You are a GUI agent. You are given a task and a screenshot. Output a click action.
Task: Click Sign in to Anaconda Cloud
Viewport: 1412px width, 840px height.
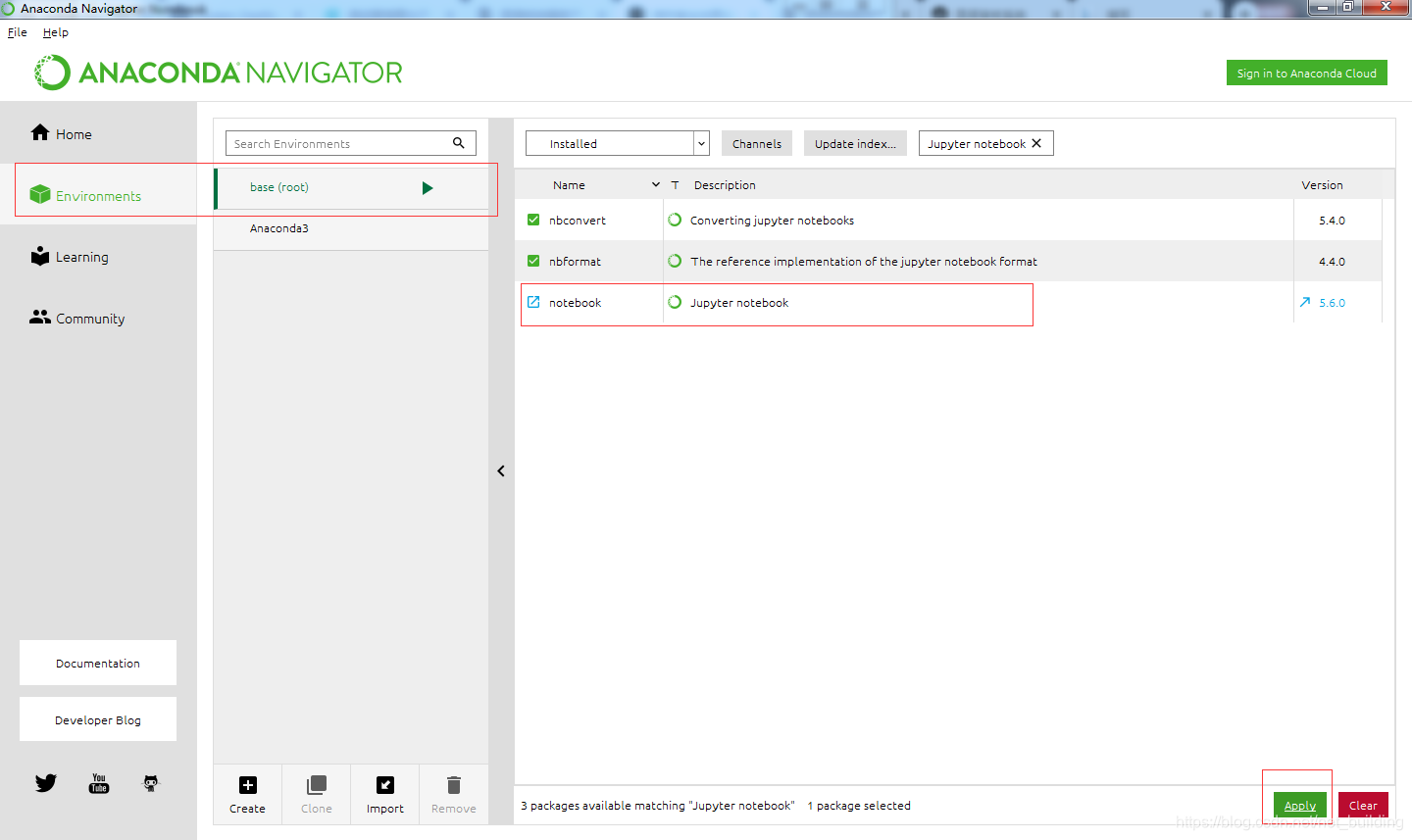tap(1307, 74)
